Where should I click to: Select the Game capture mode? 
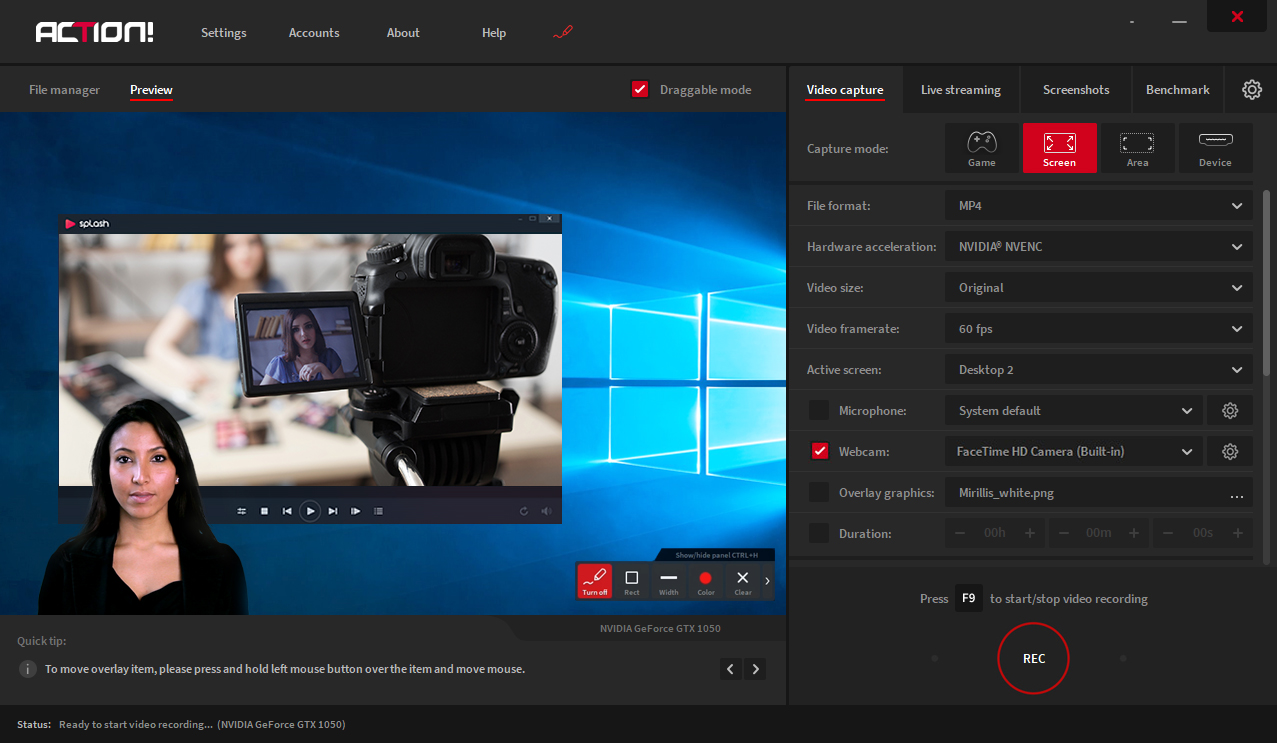(x=981, y=148)
